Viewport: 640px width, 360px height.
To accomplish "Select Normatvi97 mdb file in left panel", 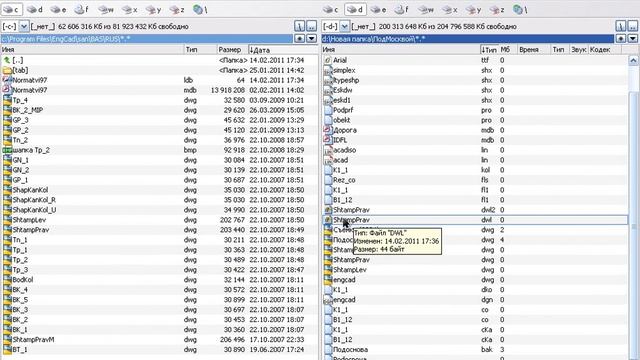I will (159, 90).
